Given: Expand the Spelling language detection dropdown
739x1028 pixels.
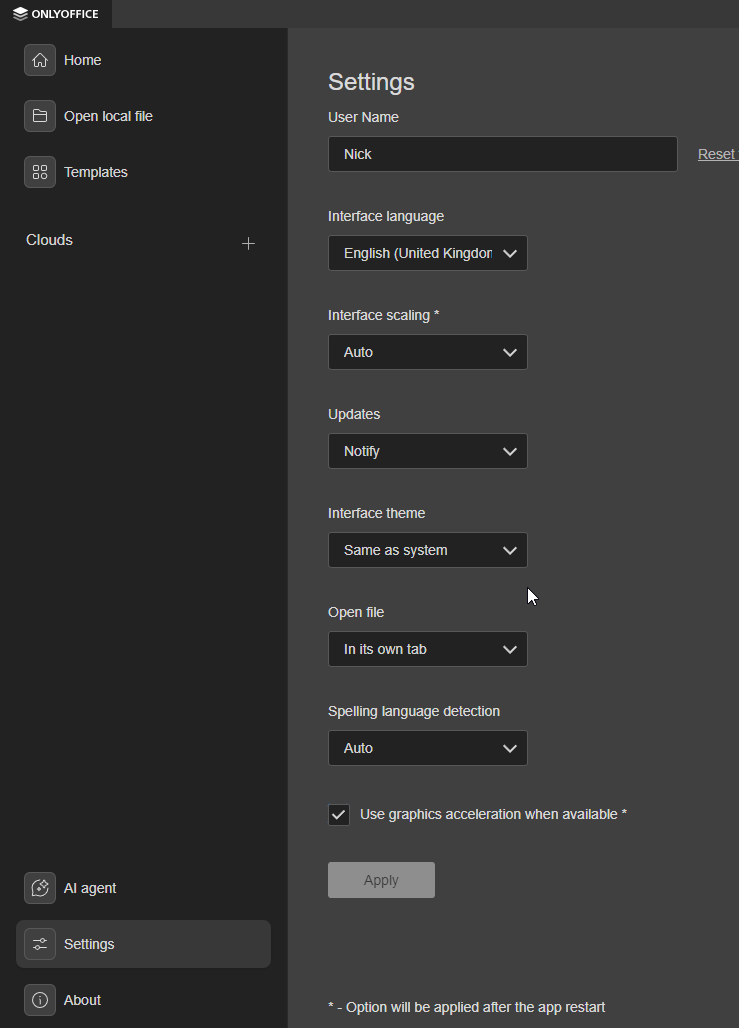Looking at the screenshot, I should 427,748.
